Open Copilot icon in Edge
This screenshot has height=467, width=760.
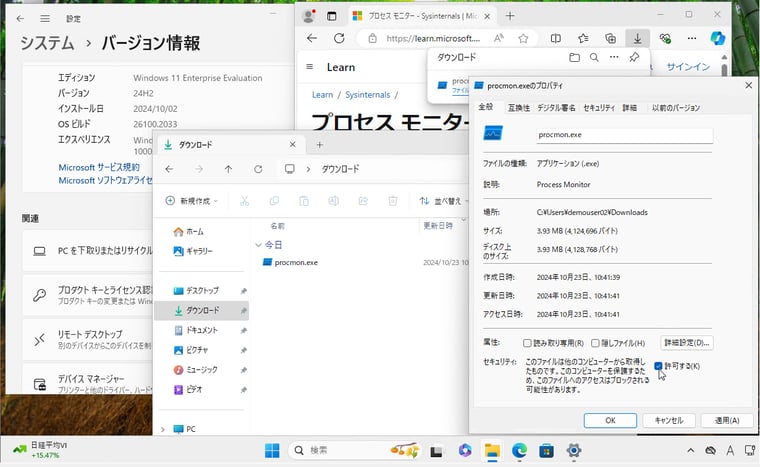tap(718, 38)
